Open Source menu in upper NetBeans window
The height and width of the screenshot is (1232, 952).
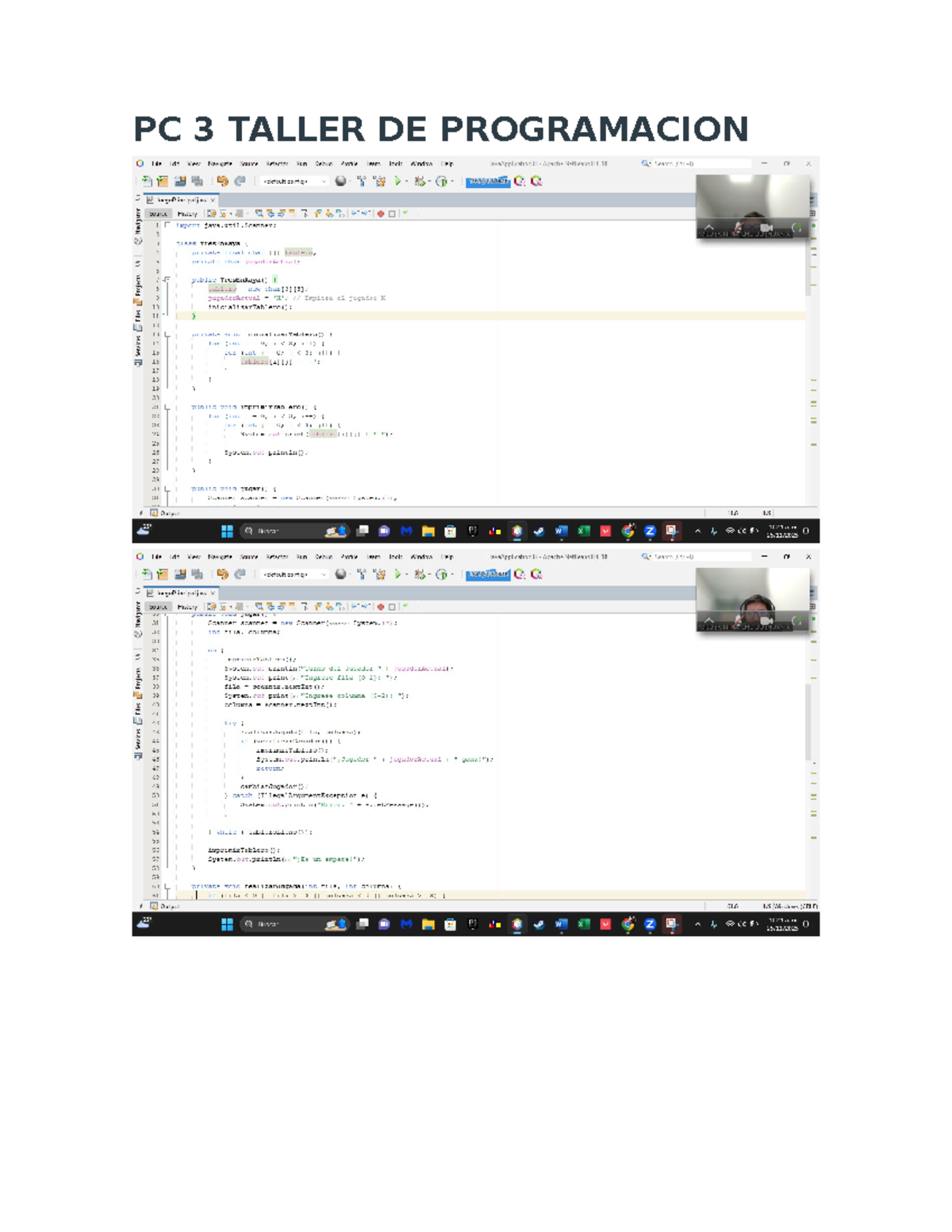click(x=249, y=163)
